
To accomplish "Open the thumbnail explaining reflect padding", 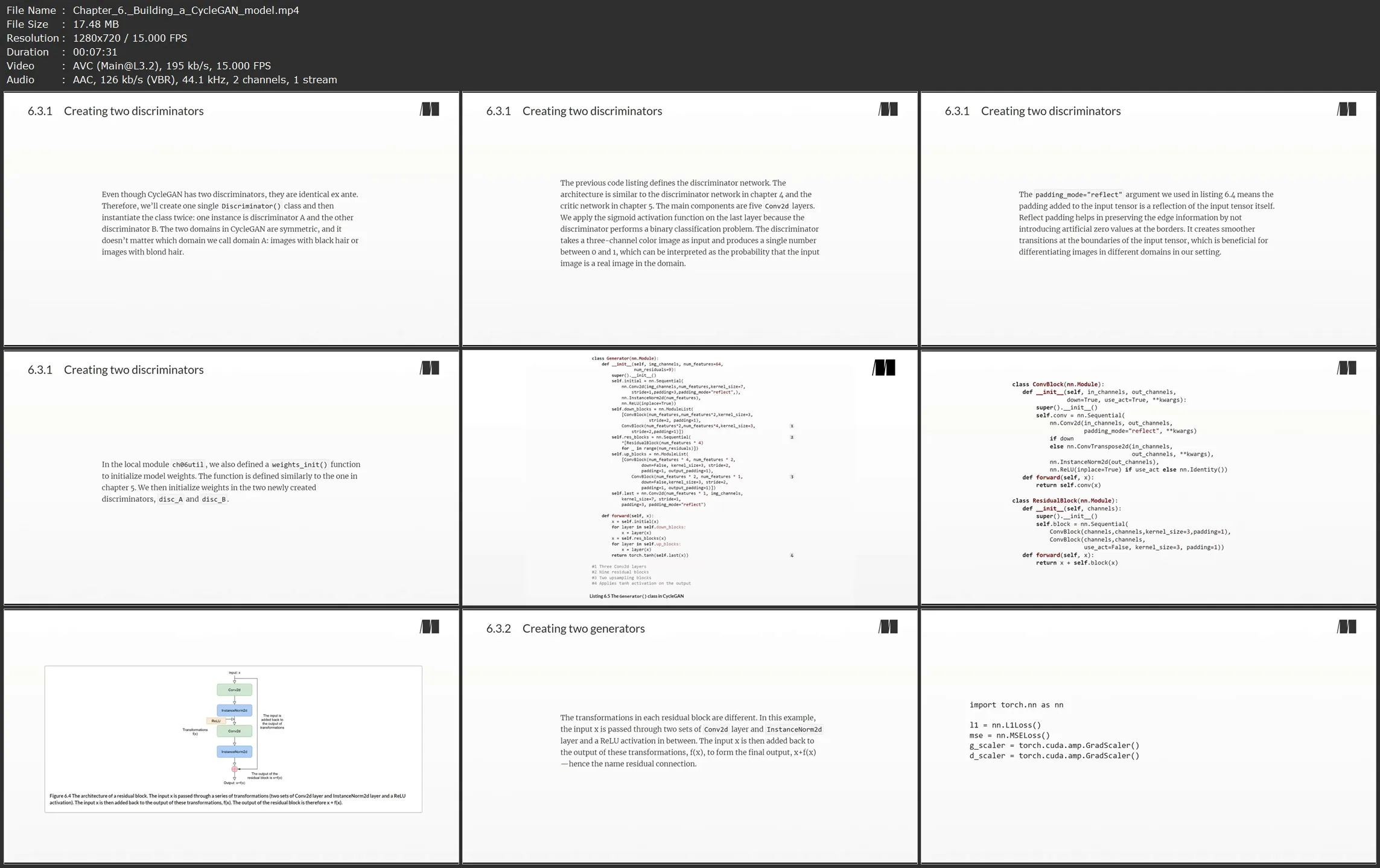I will point(1148,218).
